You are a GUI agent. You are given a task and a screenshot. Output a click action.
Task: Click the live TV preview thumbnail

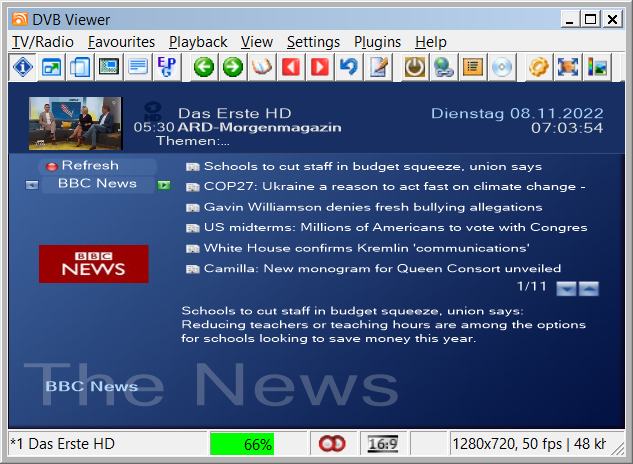click(75, 123)
